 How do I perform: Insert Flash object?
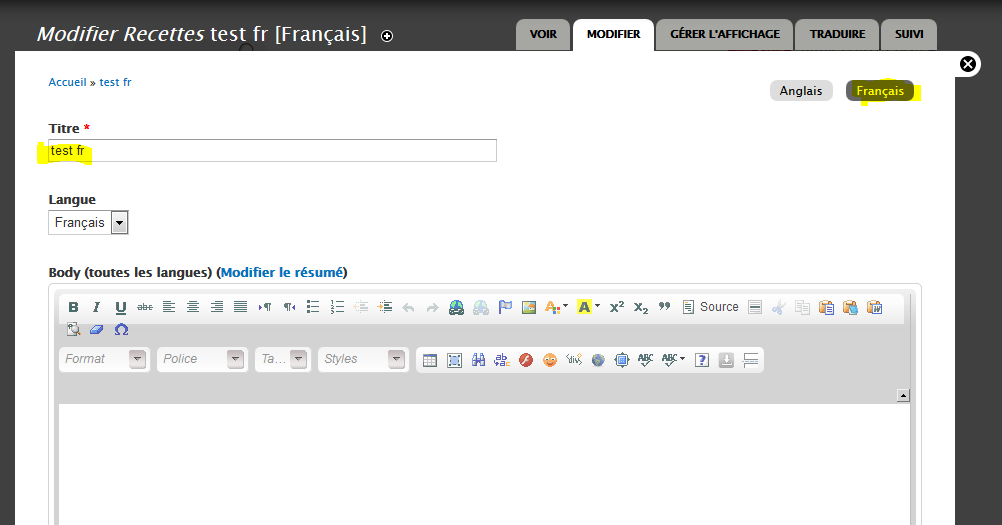[526, 360]
